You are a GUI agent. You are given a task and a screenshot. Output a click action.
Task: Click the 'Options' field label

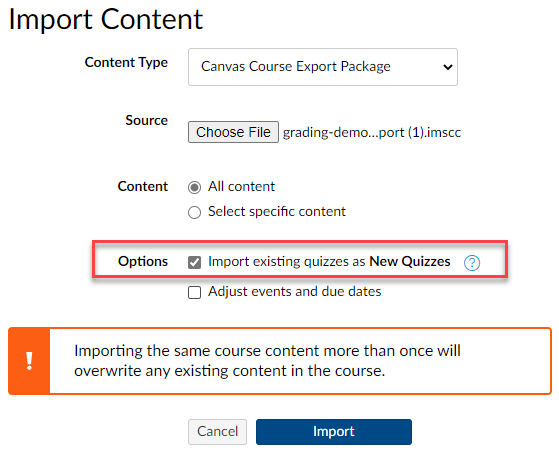pyautogui.click(x=143, y=261)
